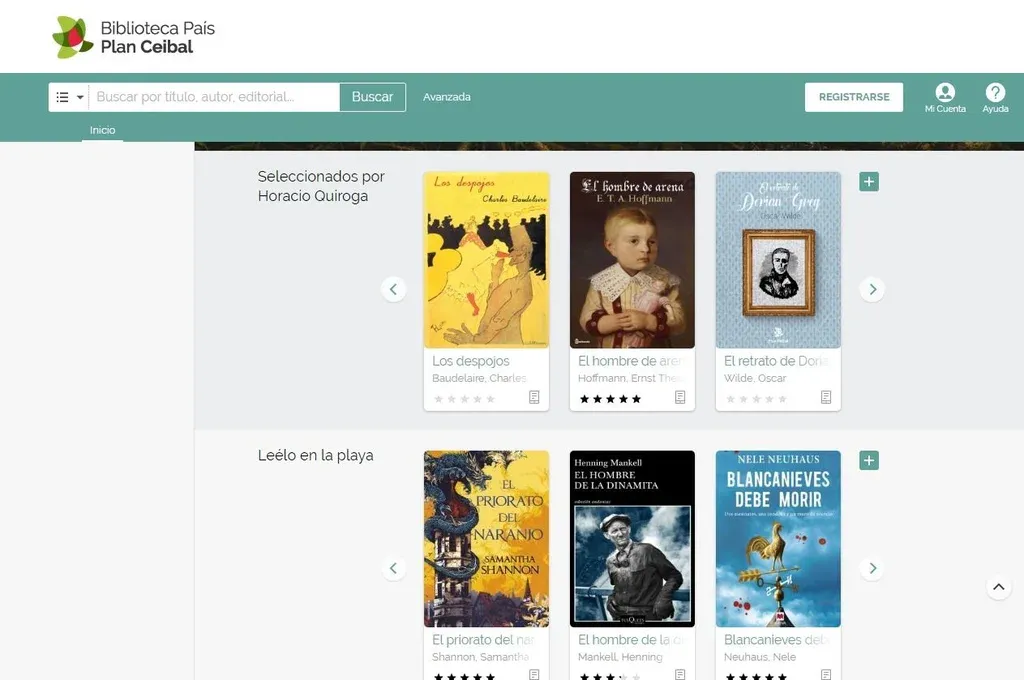Show next books in Leélo en la playa carousel

coord(872,568)
